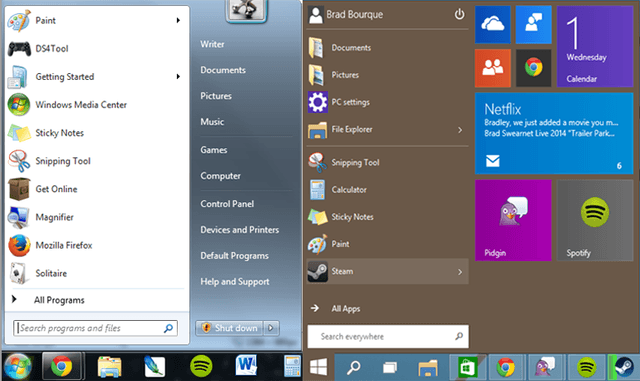Click the Task View taskbar icon
The height and width of the screenshot is (381, 640).
click(390, 368)
